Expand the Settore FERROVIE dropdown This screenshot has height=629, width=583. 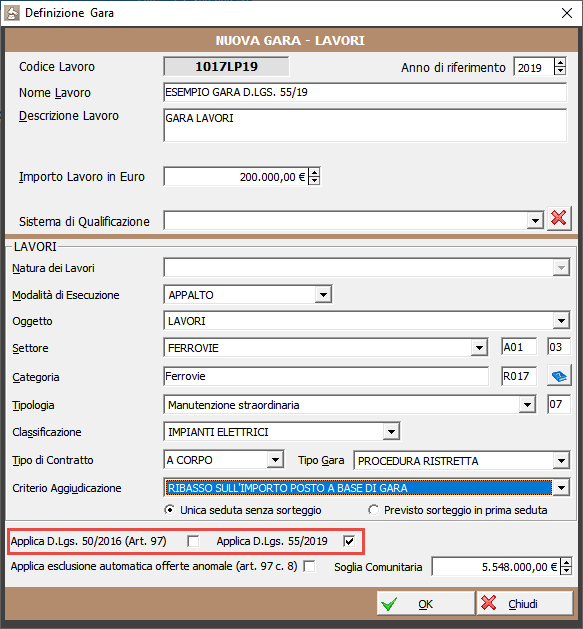click(x=479, y=348)
